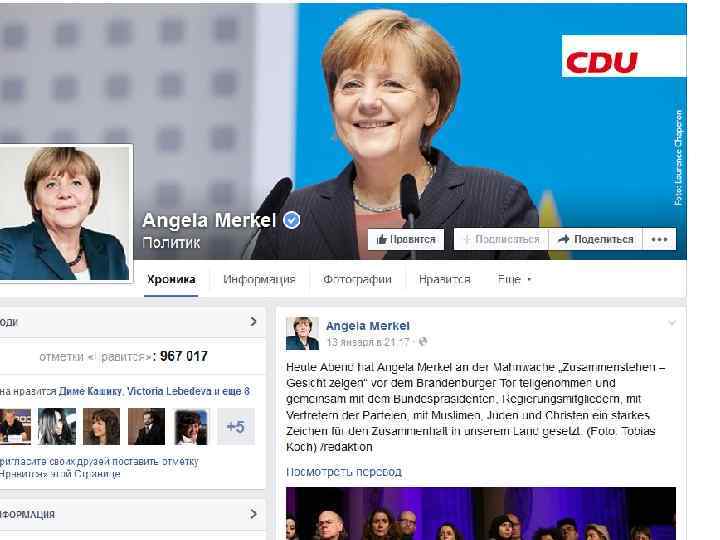Switch to the Информация tab

click(259, 279)
